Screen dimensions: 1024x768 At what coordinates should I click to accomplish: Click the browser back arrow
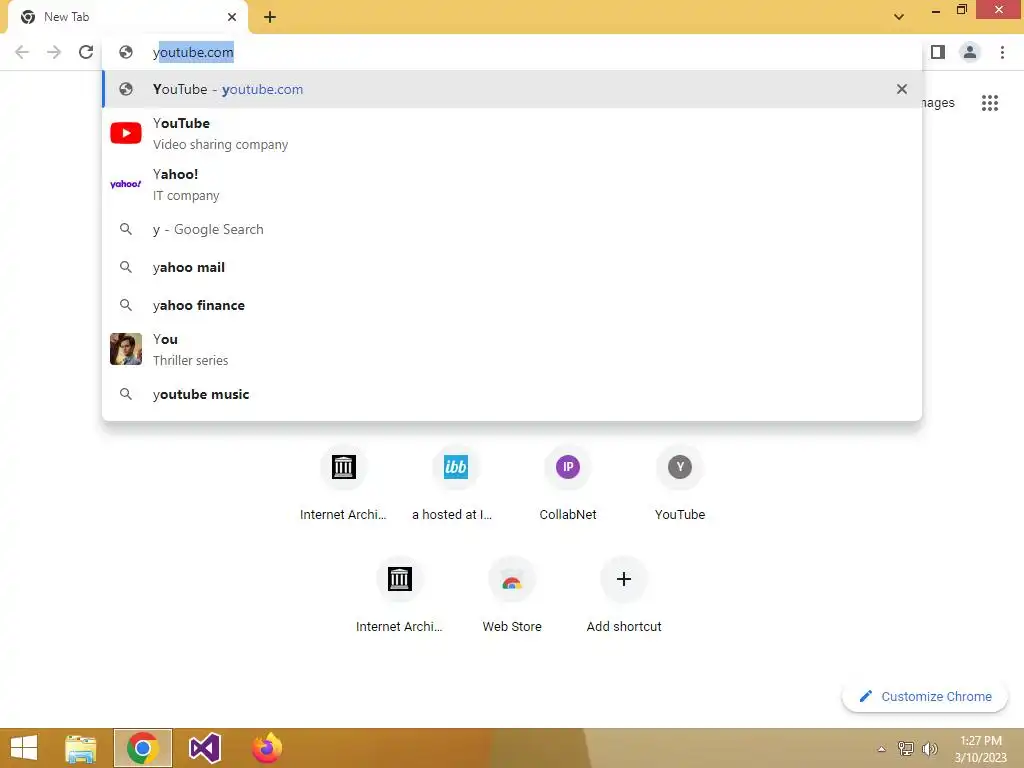[22, 52]
